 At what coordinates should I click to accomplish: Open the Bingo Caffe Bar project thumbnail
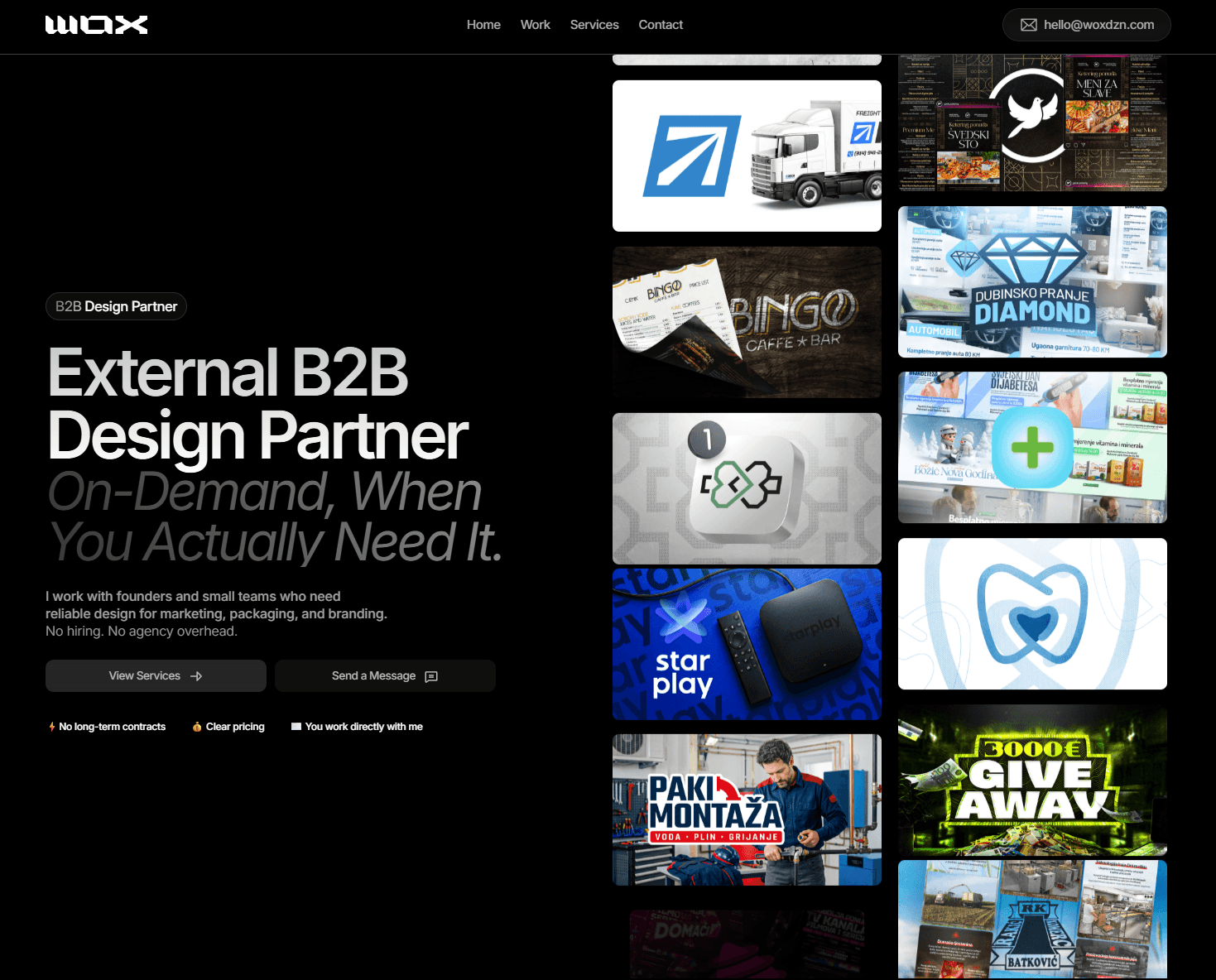(747, 322)
